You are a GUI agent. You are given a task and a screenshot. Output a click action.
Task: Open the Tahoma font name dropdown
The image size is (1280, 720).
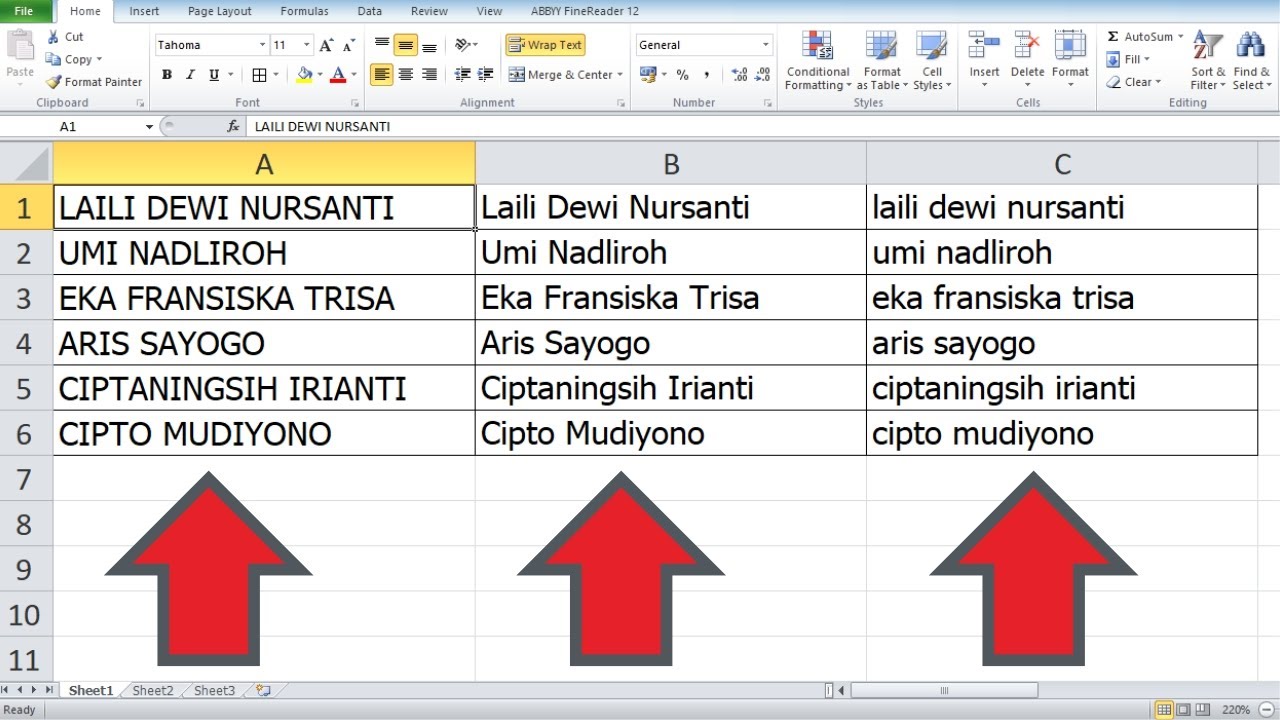pyautogui.click(x=263, y=45)
